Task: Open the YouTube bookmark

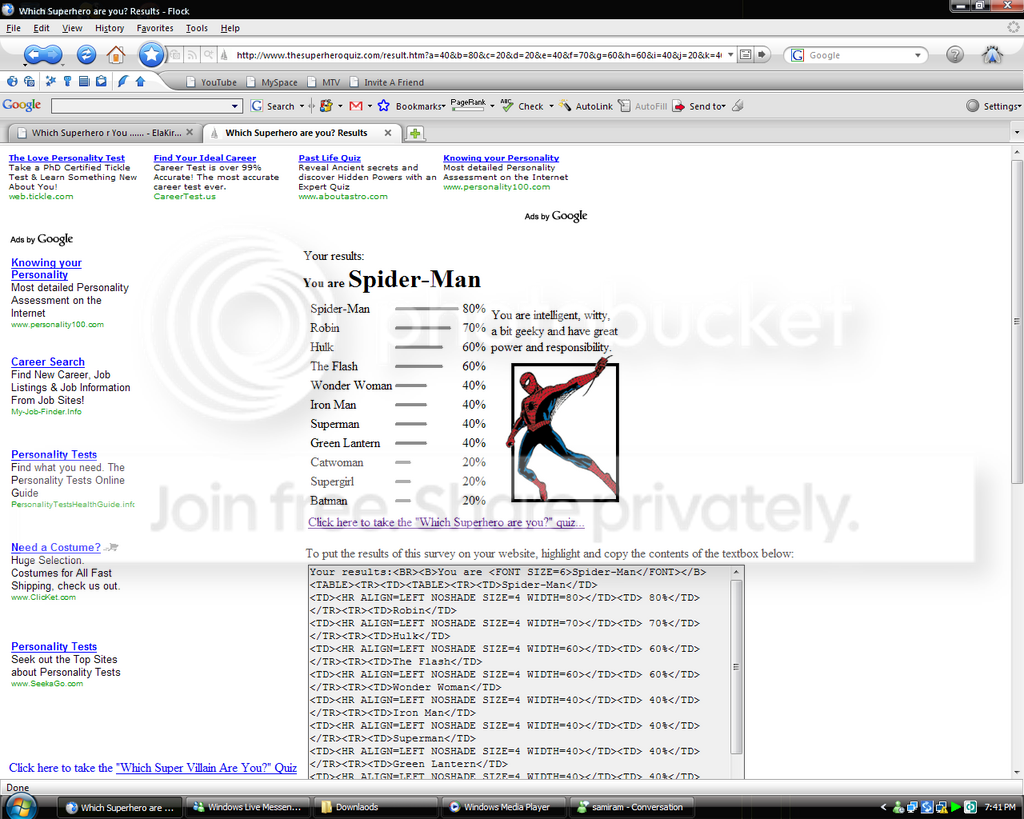Action: point(212,82)
